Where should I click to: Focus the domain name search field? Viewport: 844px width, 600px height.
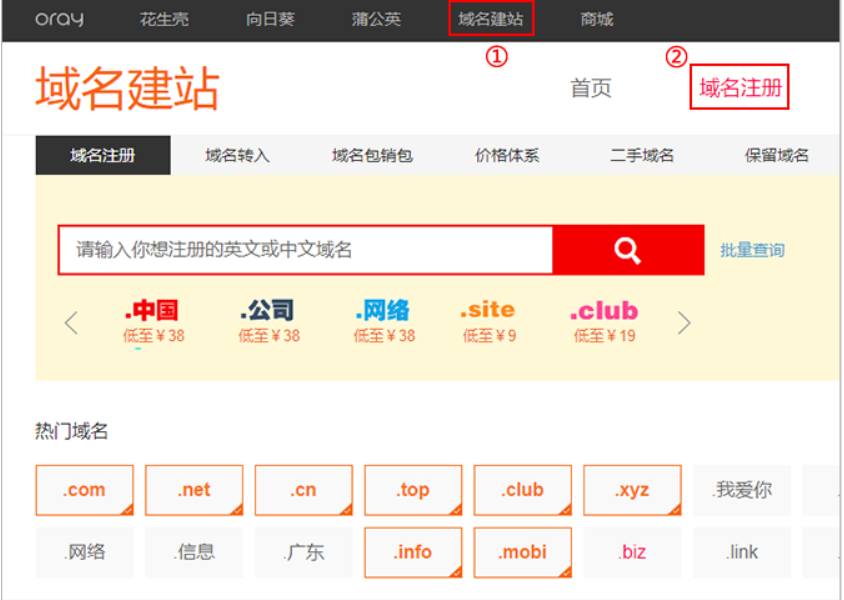[x=305, y=250]
